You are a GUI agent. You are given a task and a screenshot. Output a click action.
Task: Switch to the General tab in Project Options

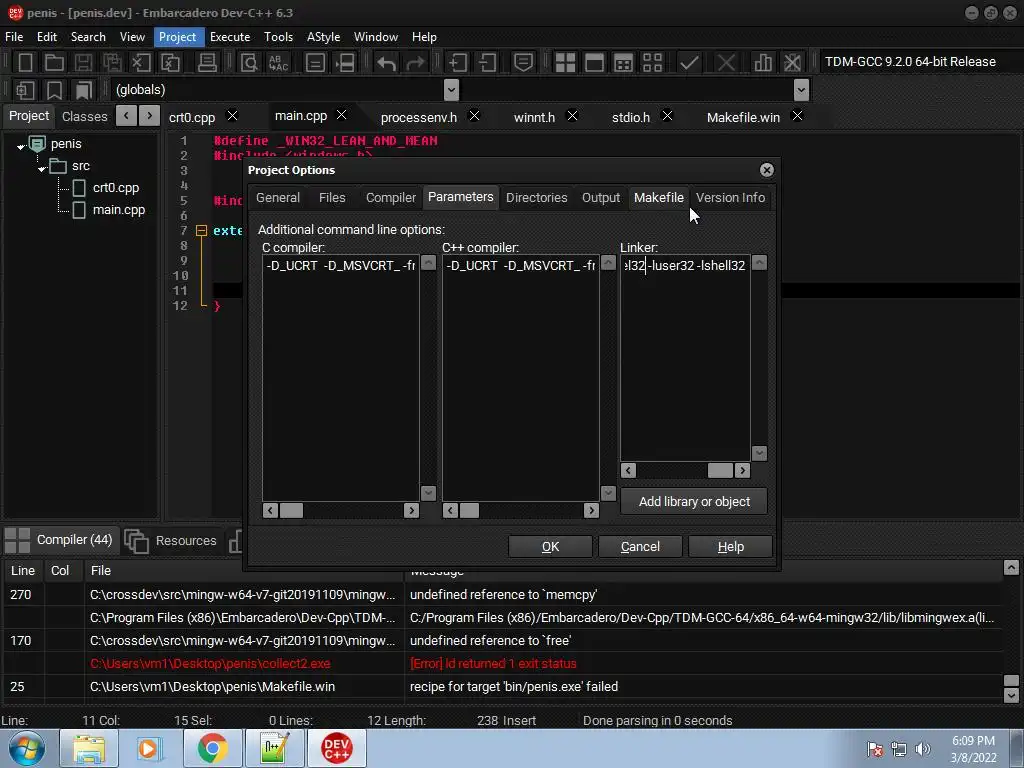(x=278, y=198)
